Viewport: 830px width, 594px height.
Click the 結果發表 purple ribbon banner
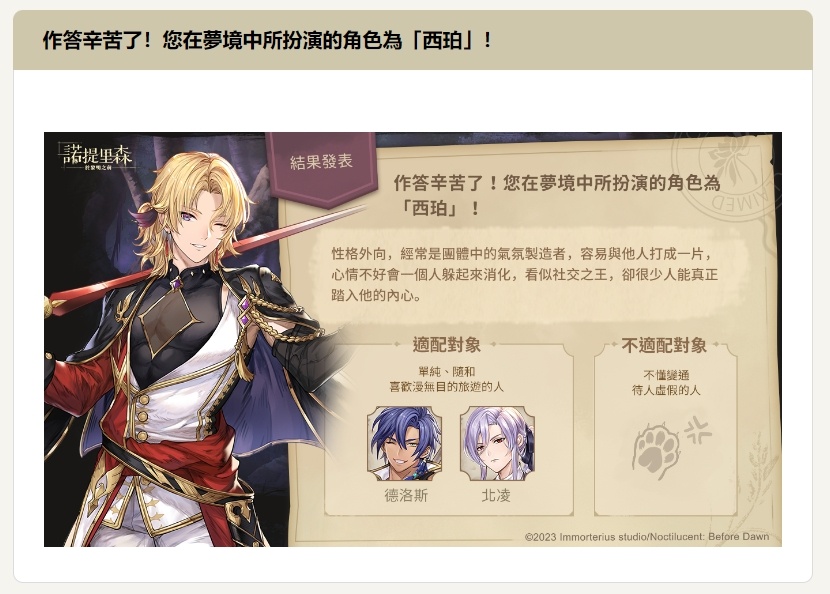pos(321,168)
